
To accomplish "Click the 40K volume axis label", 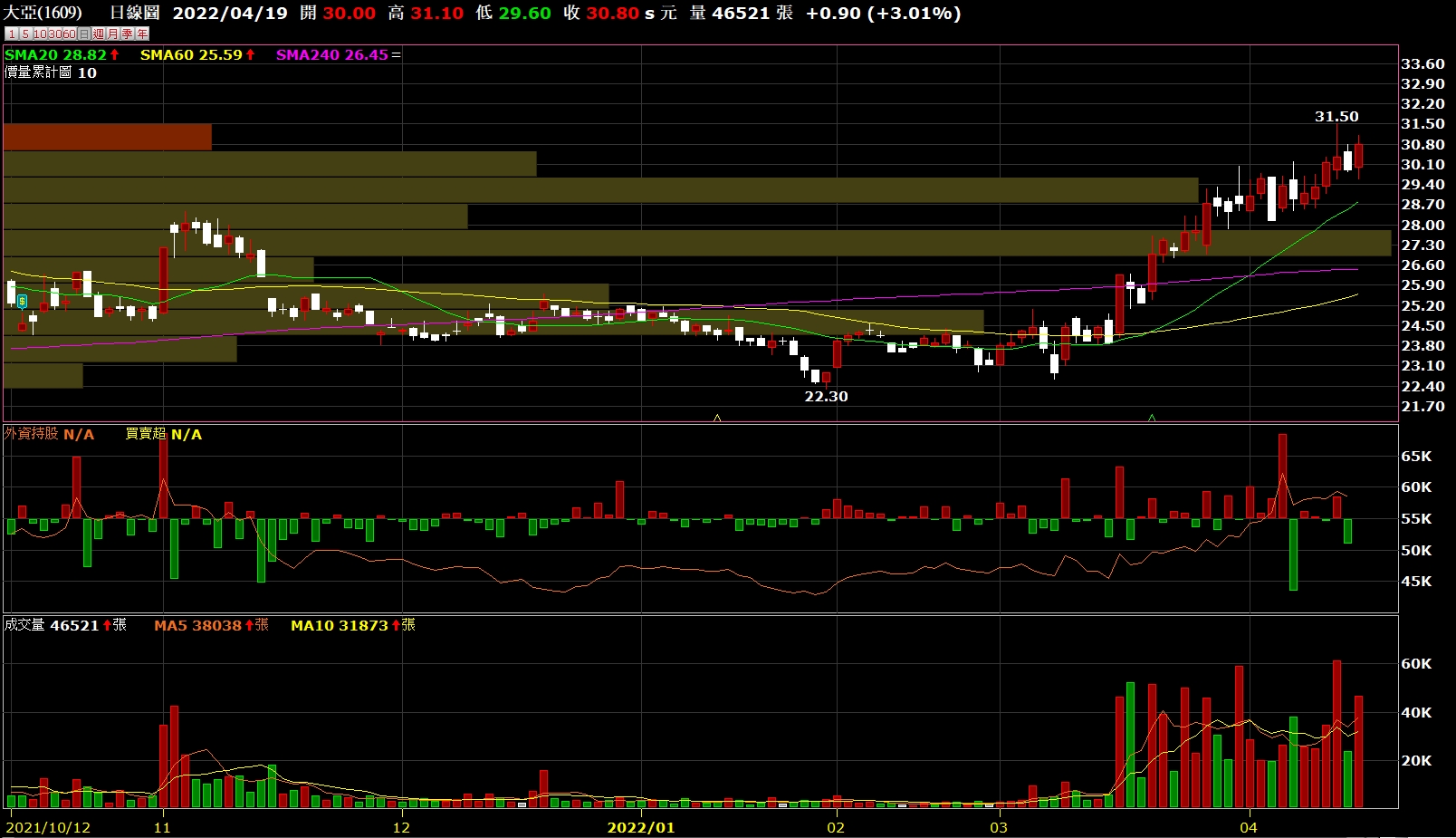I will pyautogui.click(x=1416, y=712).
